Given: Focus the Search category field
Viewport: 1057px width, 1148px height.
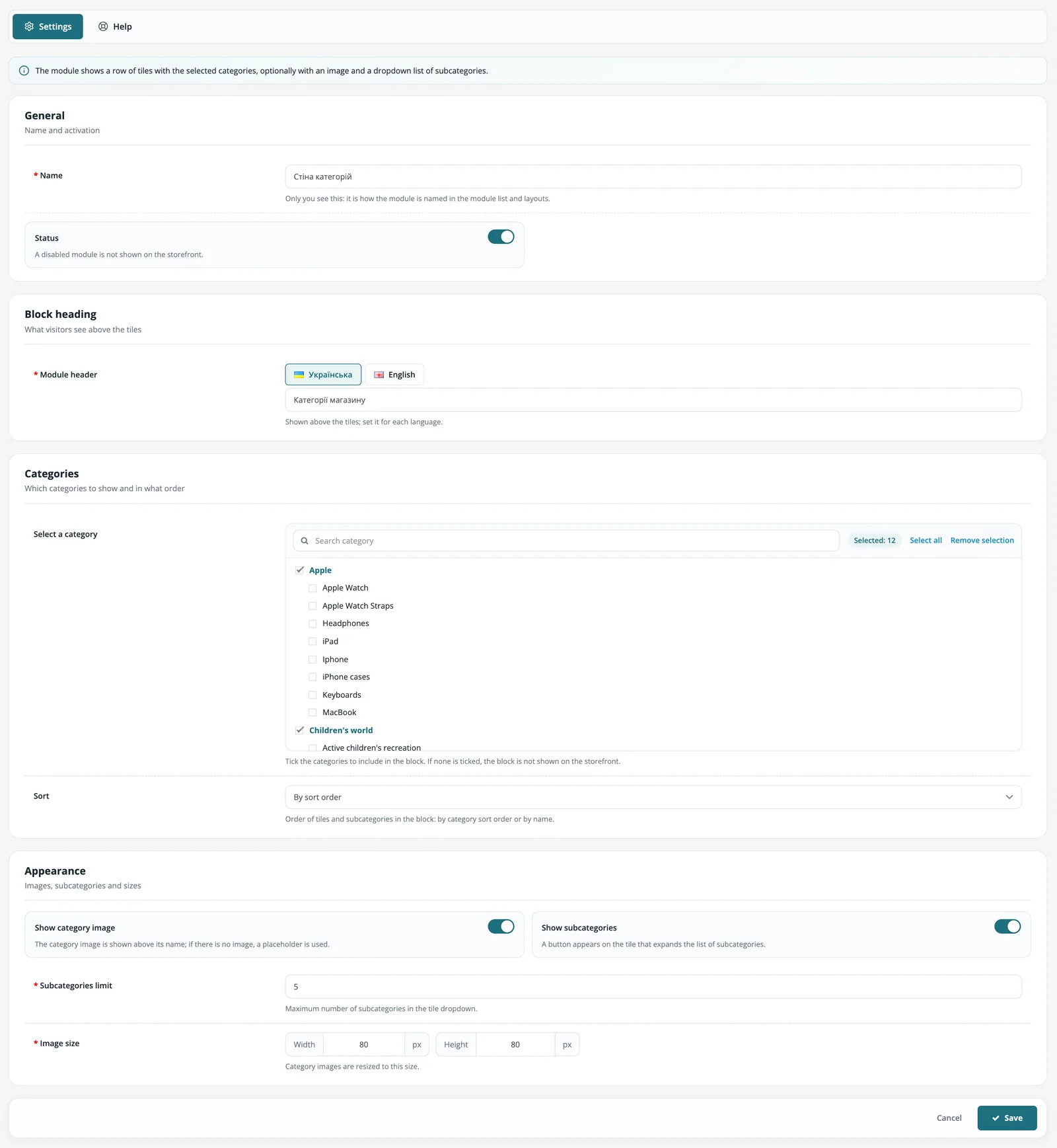Looking at the screenshot, I should pos(566,541).
